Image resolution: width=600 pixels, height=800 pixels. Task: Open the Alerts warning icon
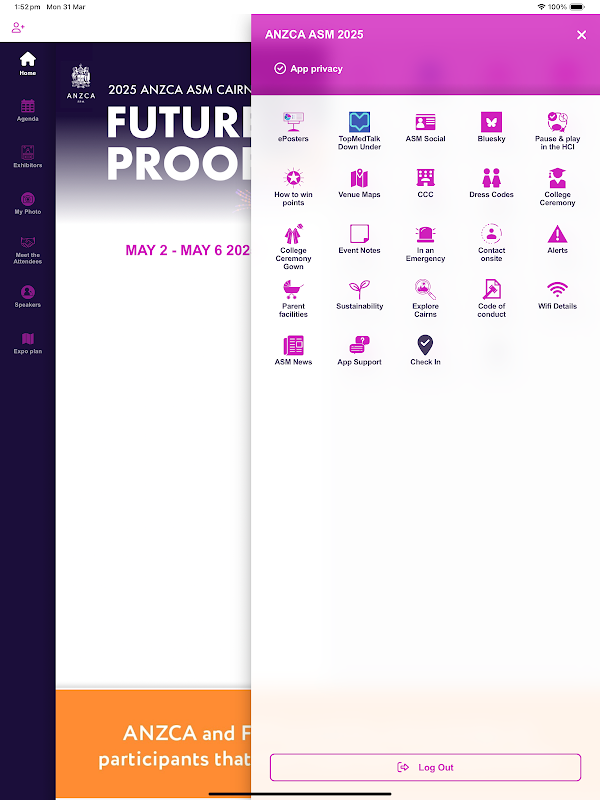click(557, 234)
